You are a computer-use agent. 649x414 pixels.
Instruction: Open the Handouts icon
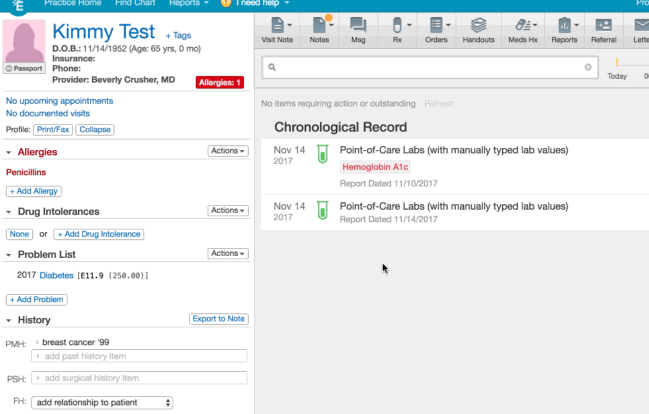pos(478,30)
